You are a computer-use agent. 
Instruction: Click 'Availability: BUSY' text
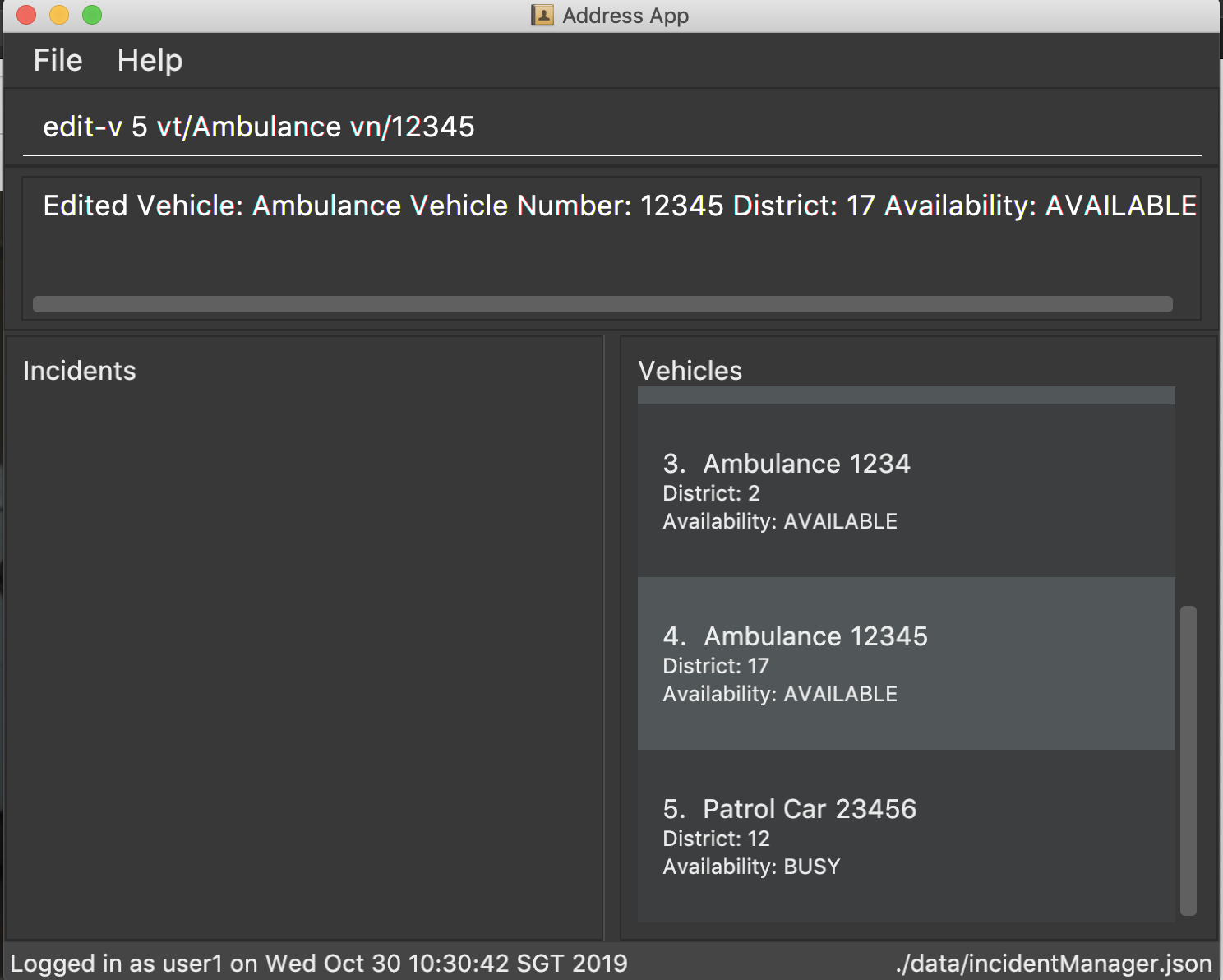coord(751,867)
